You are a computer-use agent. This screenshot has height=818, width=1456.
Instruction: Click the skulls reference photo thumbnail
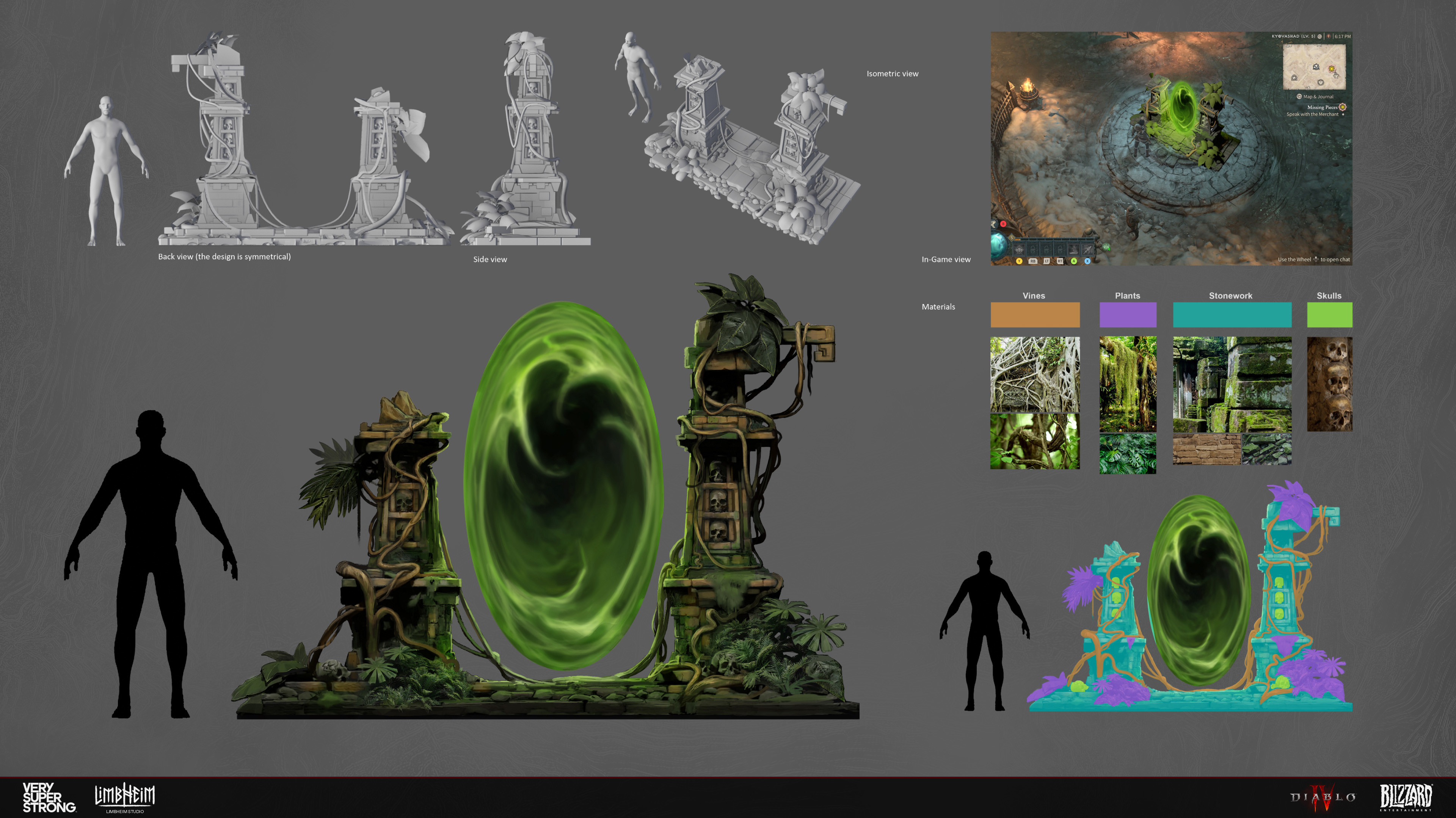coord(1329,384)
